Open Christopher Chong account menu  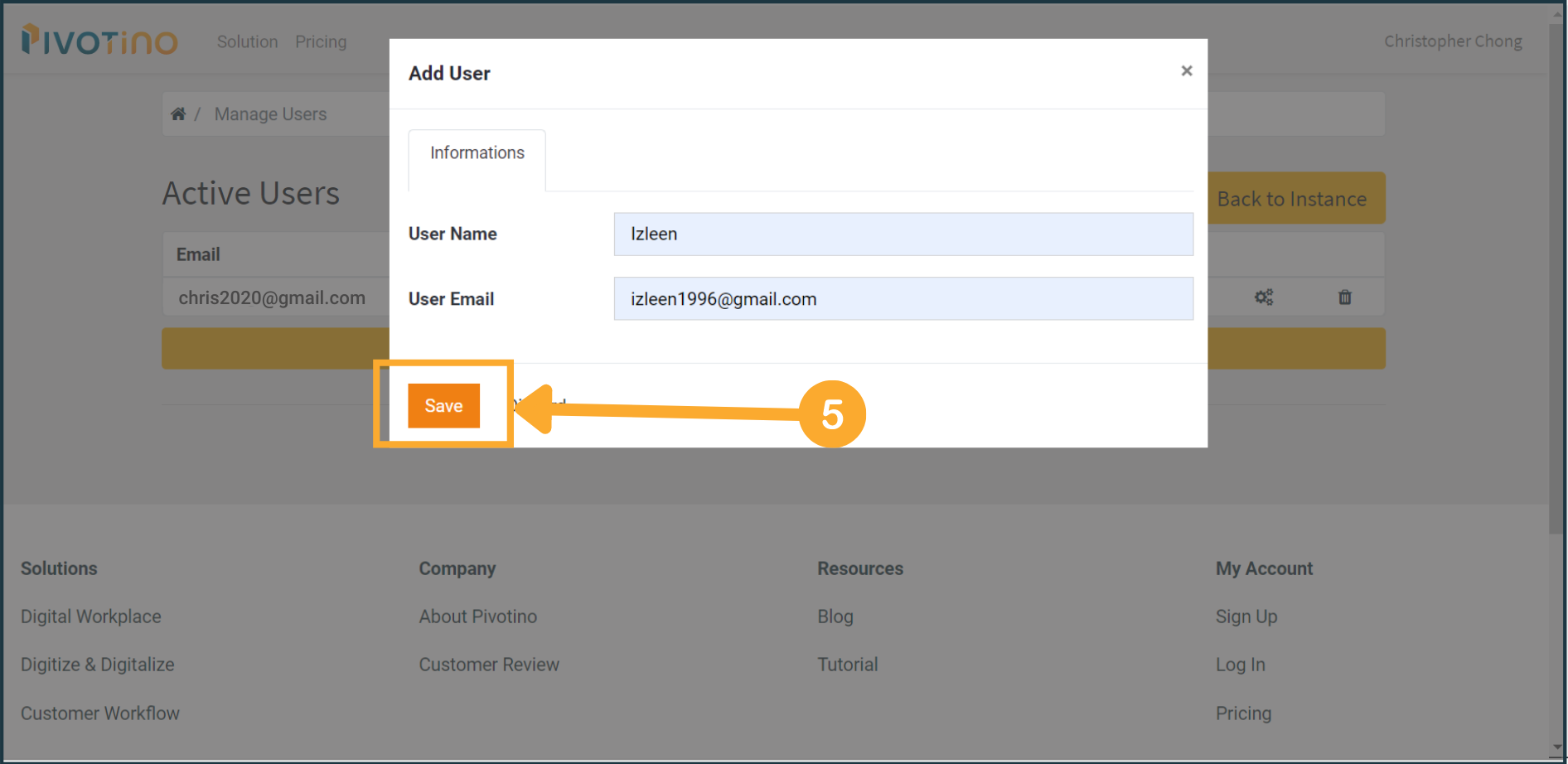point(1452,41)
